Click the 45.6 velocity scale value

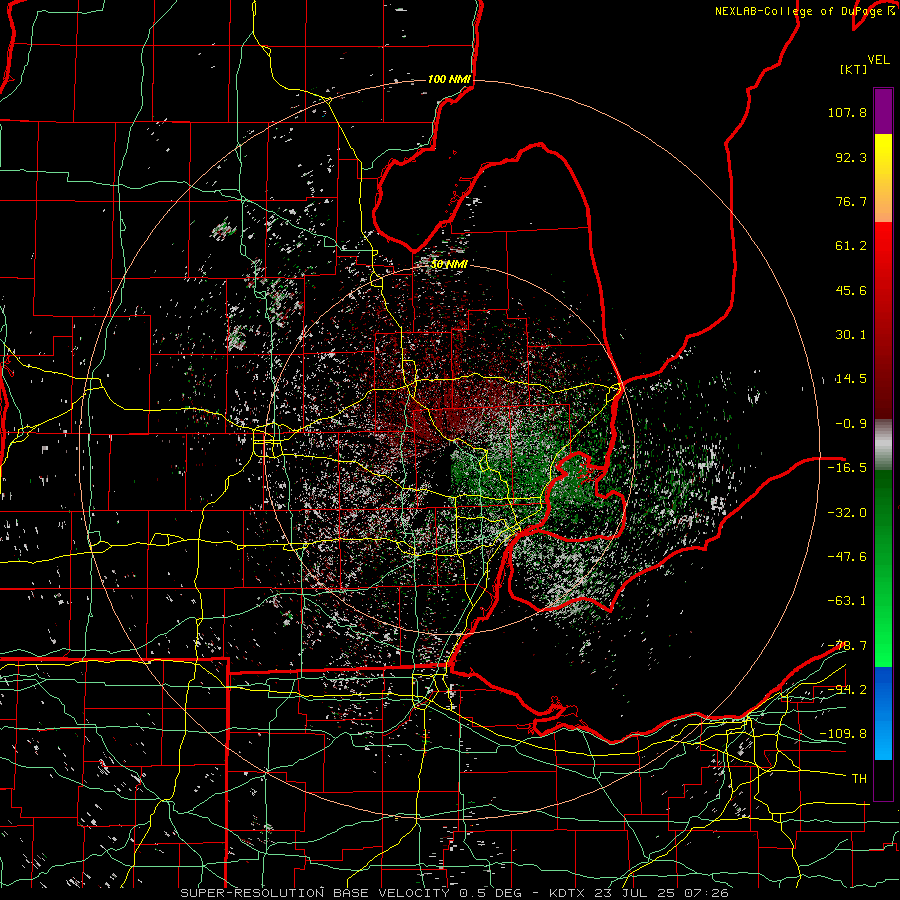pyautogui.click(x=851, y=290)
